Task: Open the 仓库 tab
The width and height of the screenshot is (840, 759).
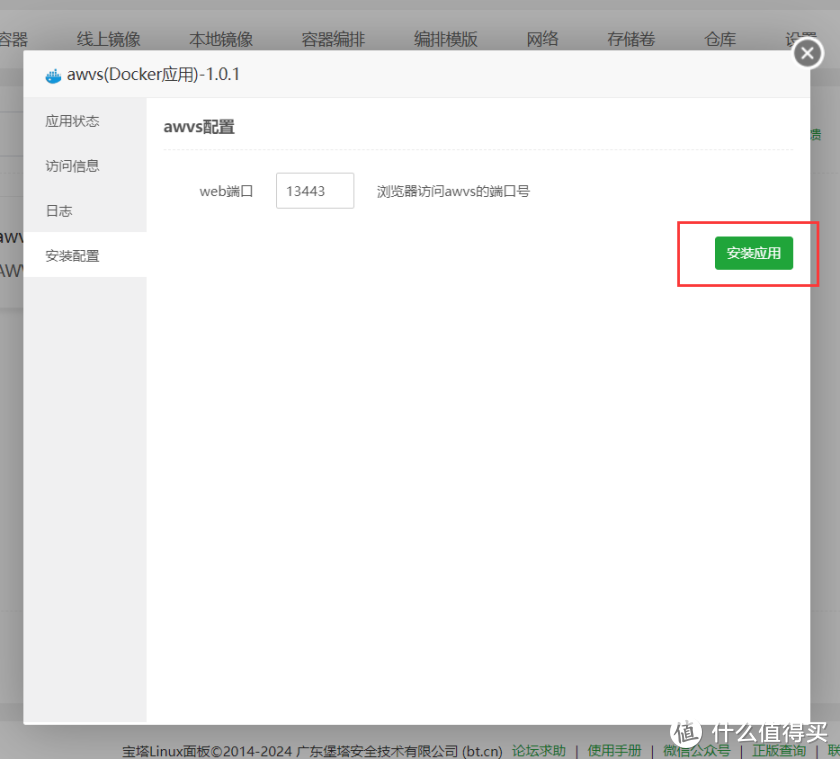Action: tap(719, 38)
